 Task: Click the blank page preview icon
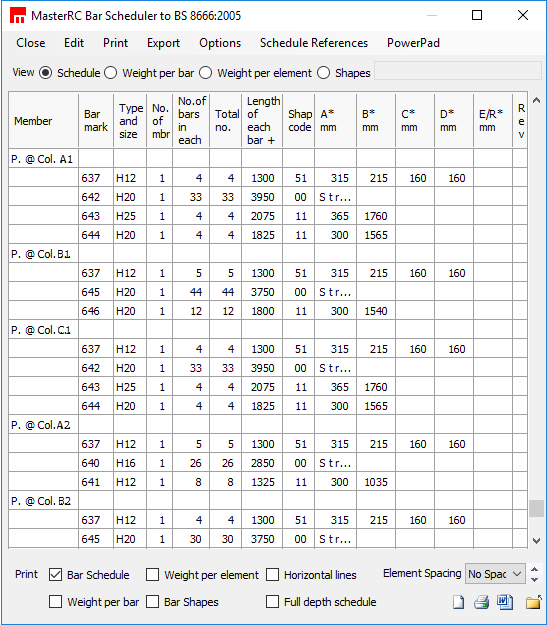click(x=458, y=602)
